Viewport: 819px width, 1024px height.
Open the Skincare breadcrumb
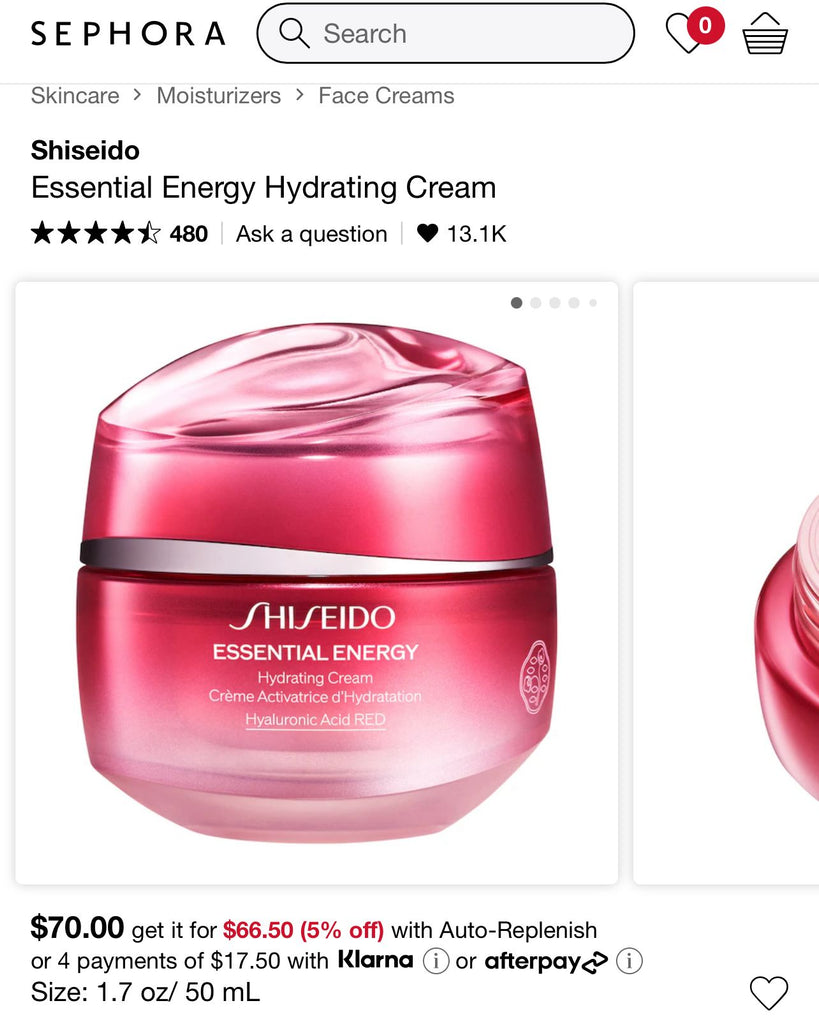pyautogui.click(x=75, y=96)
